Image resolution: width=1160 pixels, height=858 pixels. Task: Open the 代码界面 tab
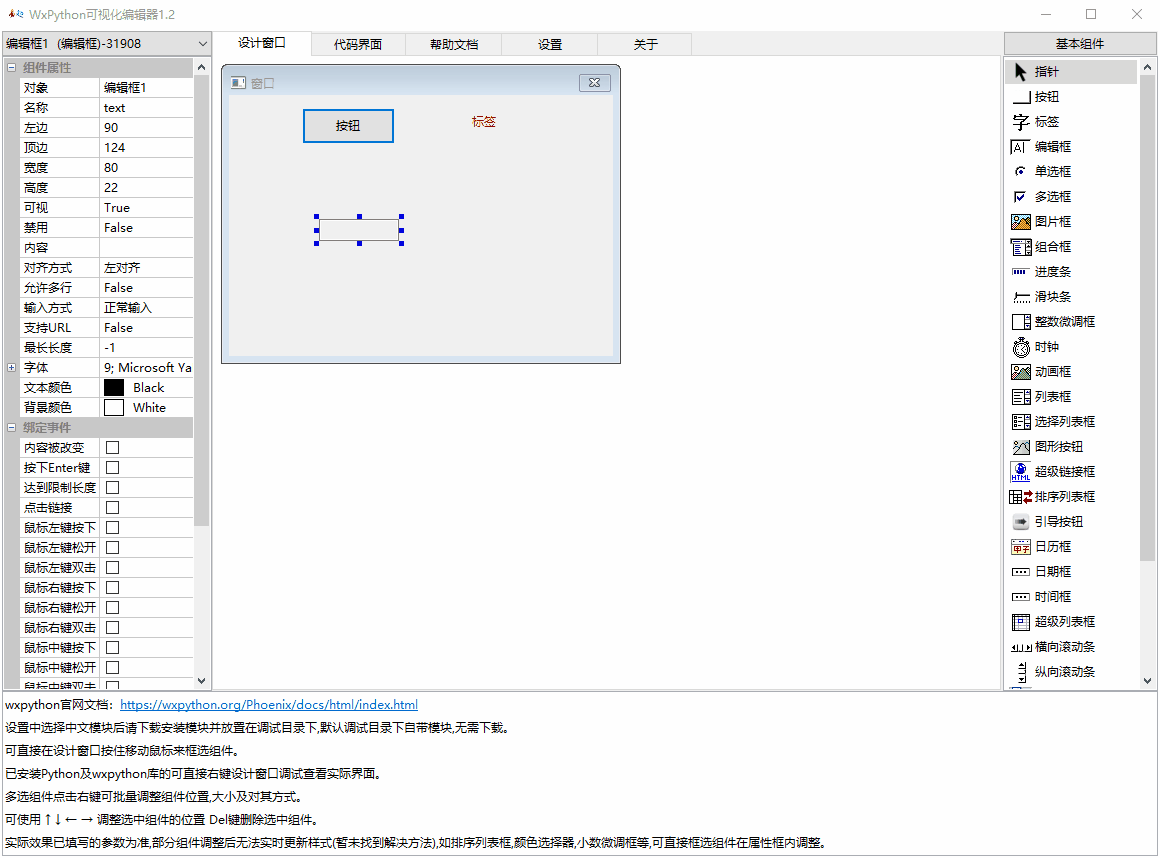(x=358, y=44)
